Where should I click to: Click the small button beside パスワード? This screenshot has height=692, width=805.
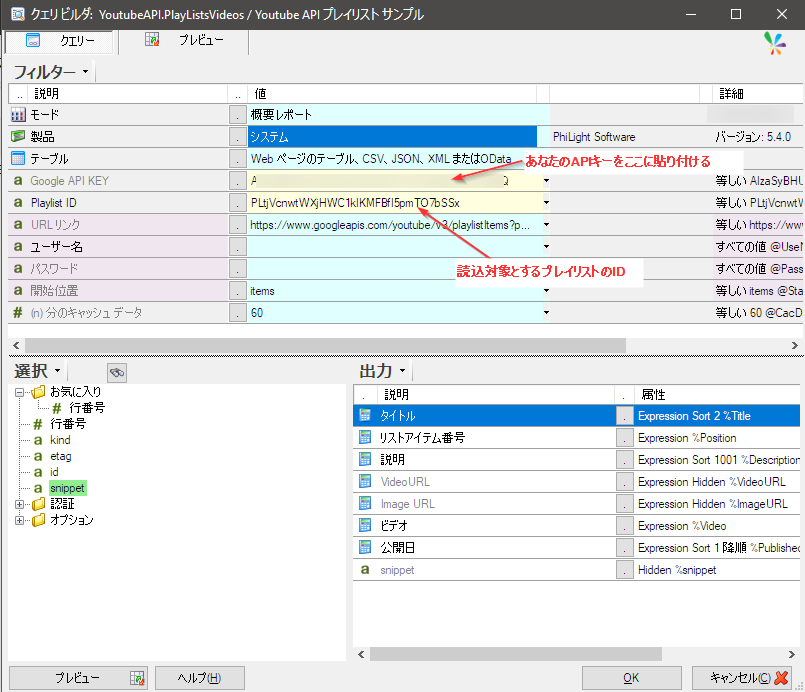237,268
